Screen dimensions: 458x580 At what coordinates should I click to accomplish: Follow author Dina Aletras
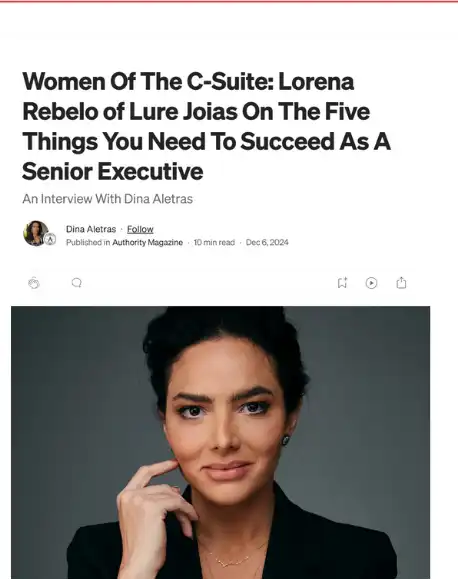coord(140,229)
